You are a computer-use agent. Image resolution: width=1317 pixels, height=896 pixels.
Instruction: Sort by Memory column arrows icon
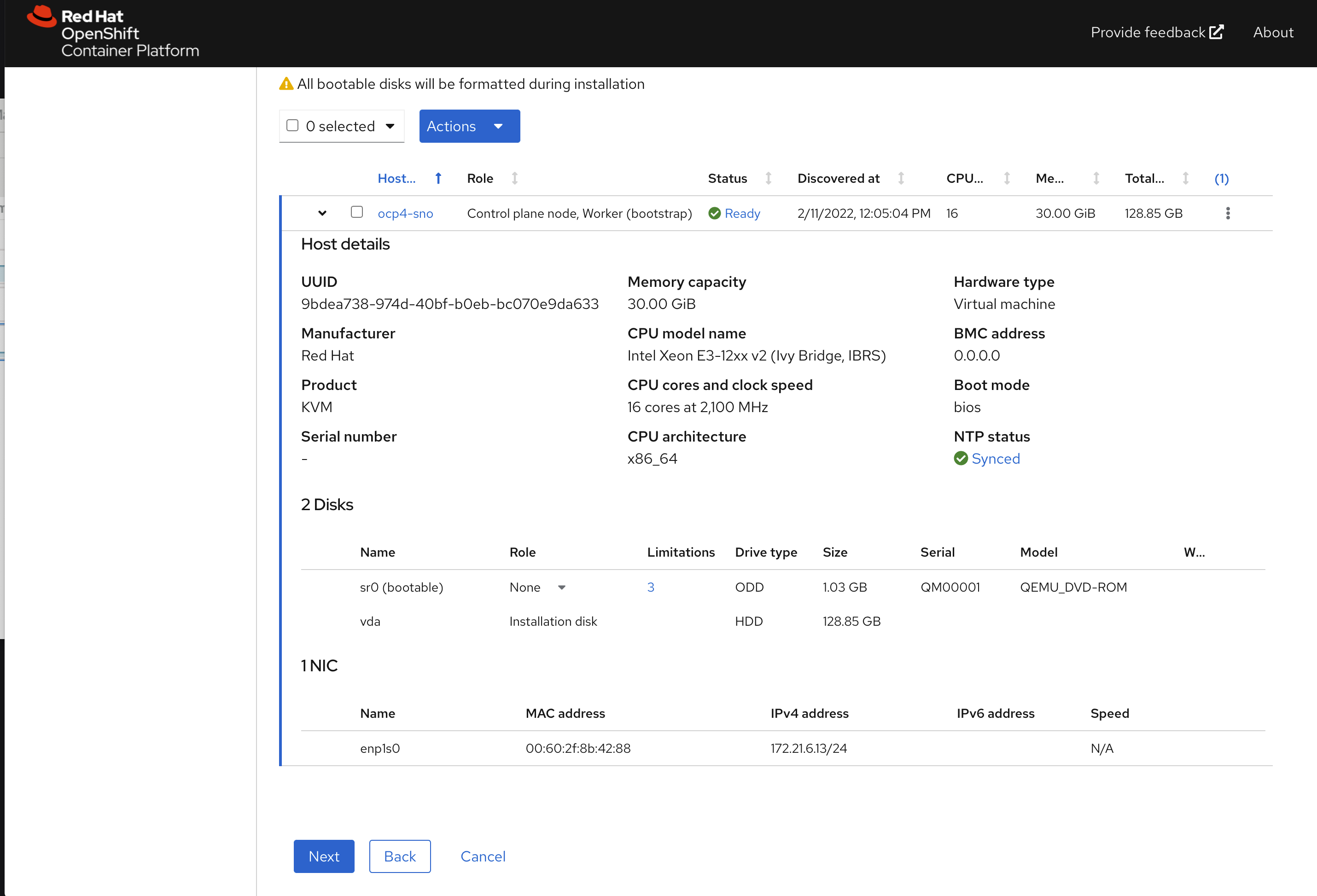[1096, 179]
